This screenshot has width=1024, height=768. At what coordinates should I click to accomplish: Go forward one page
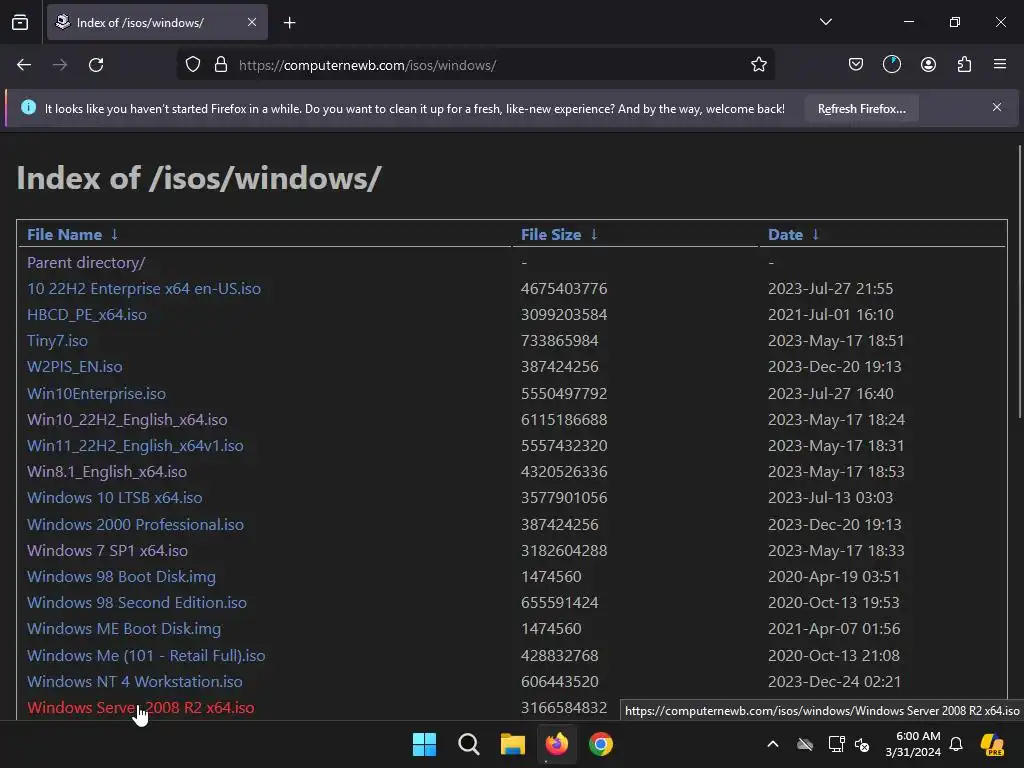60,65
